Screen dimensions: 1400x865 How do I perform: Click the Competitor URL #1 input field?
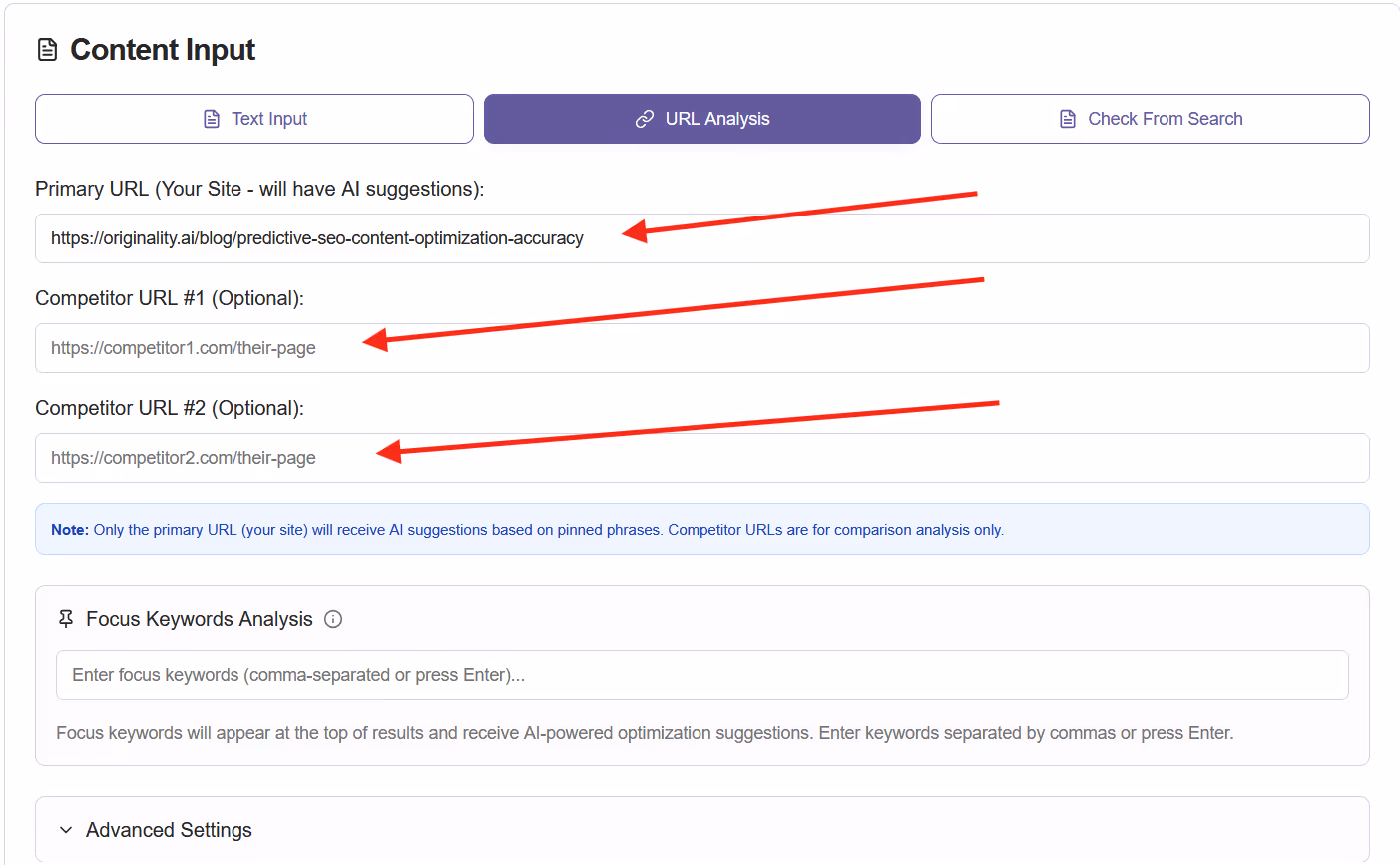pyautogui.click(x=699, y=347)
